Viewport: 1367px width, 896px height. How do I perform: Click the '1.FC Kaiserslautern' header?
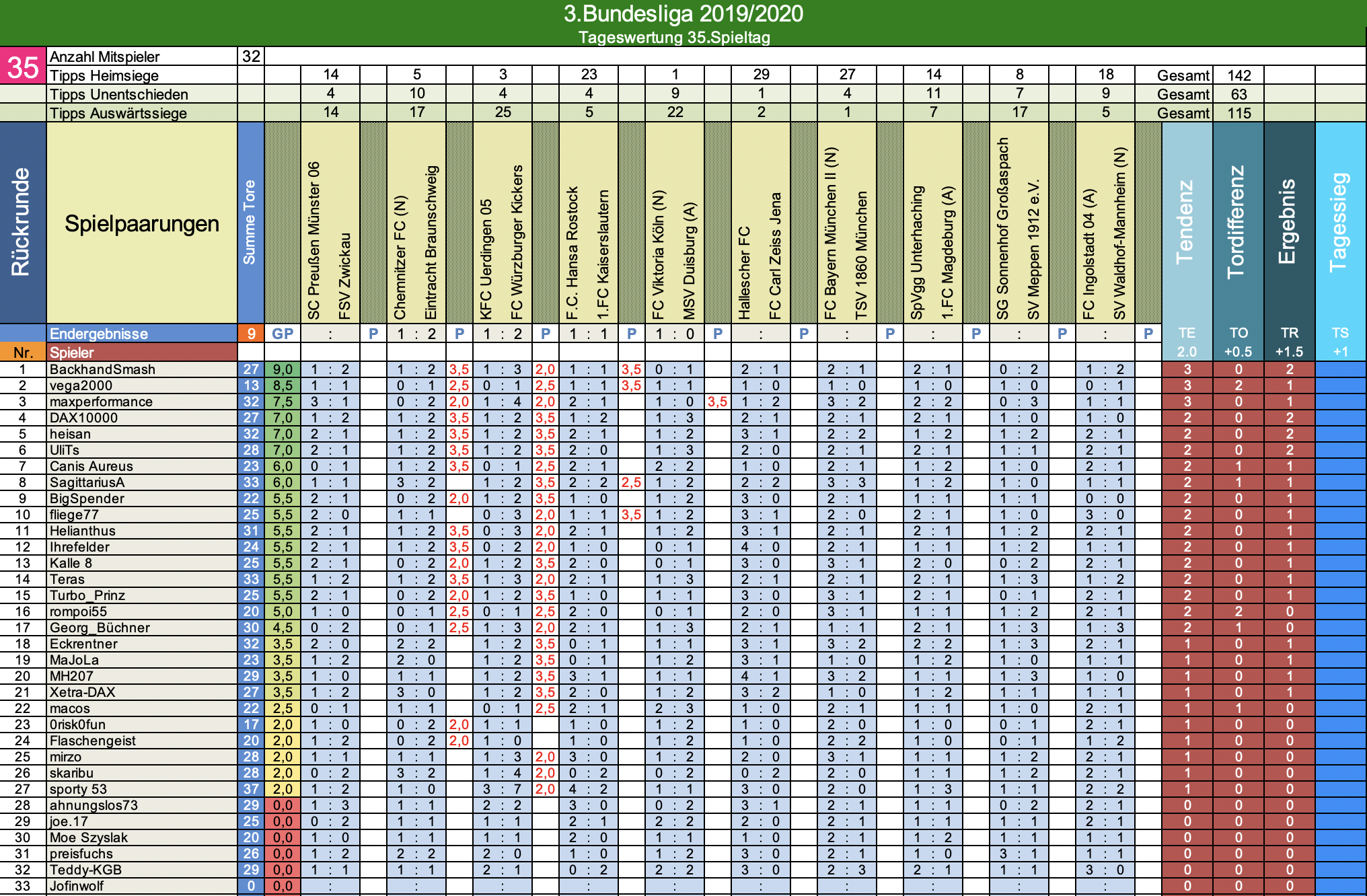click(603, 254)
